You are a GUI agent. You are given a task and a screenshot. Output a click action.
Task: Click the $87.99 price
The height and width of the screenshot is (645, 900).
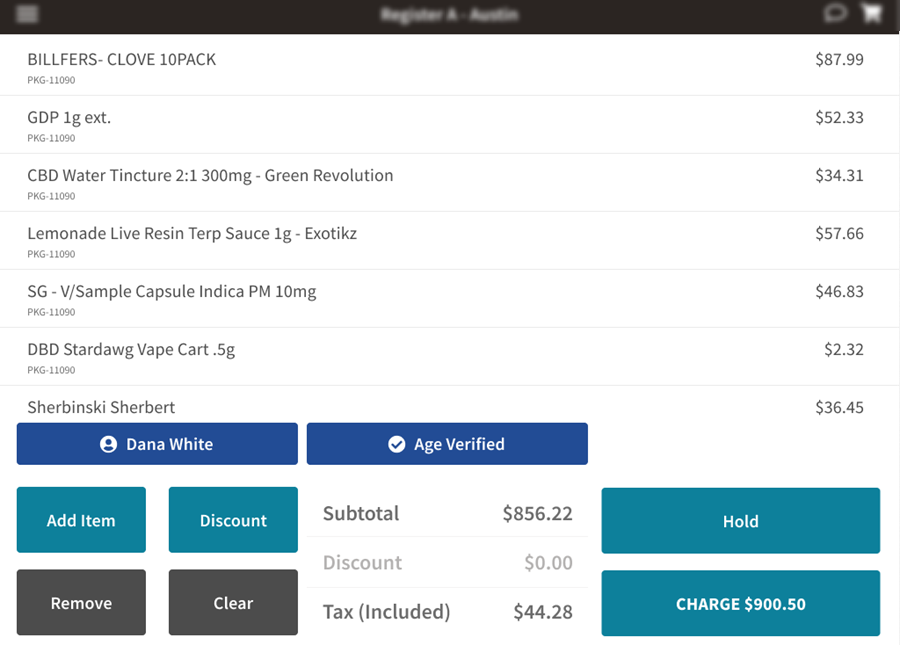(x=839, y=60)
